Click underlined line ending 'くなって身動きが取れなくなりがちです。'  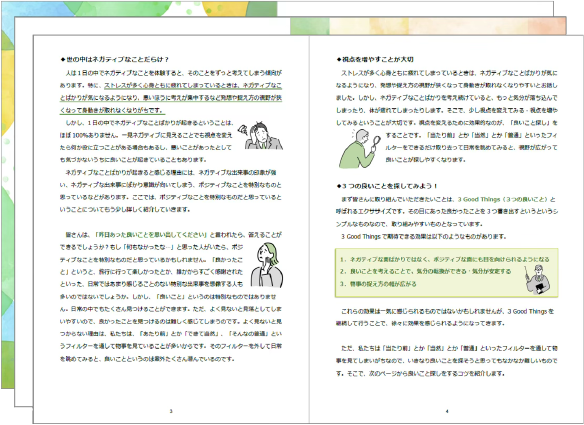[112, 110]
